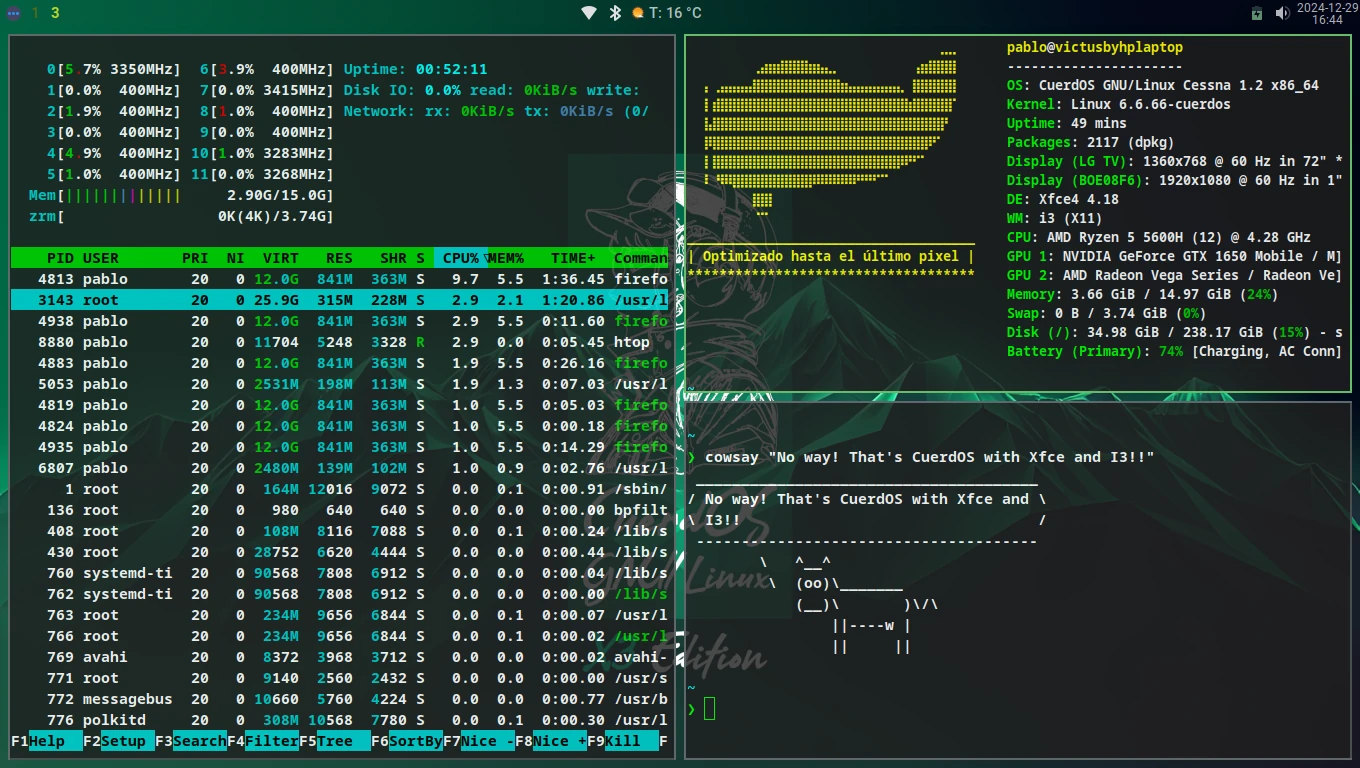
Task: Sort htop by RES column header
Action: (x=339, y=258)
